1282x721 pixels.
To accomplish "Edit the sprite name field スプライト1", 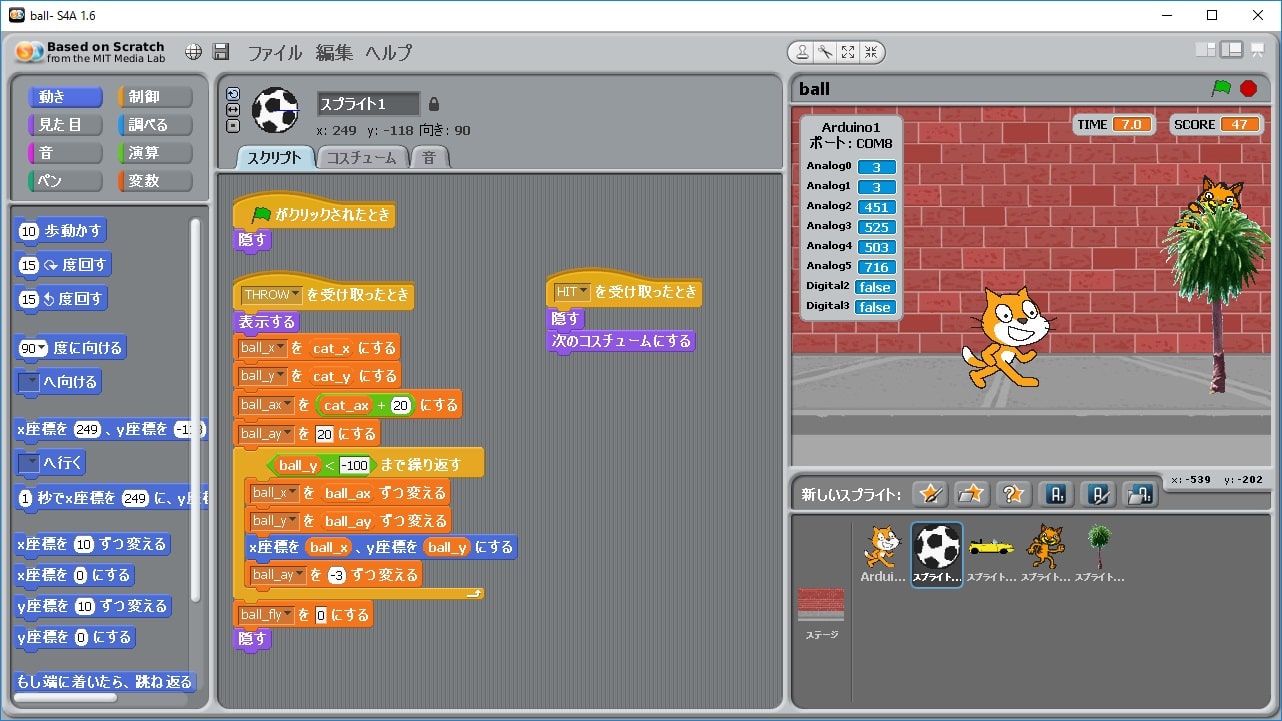I will coord(369,104).
